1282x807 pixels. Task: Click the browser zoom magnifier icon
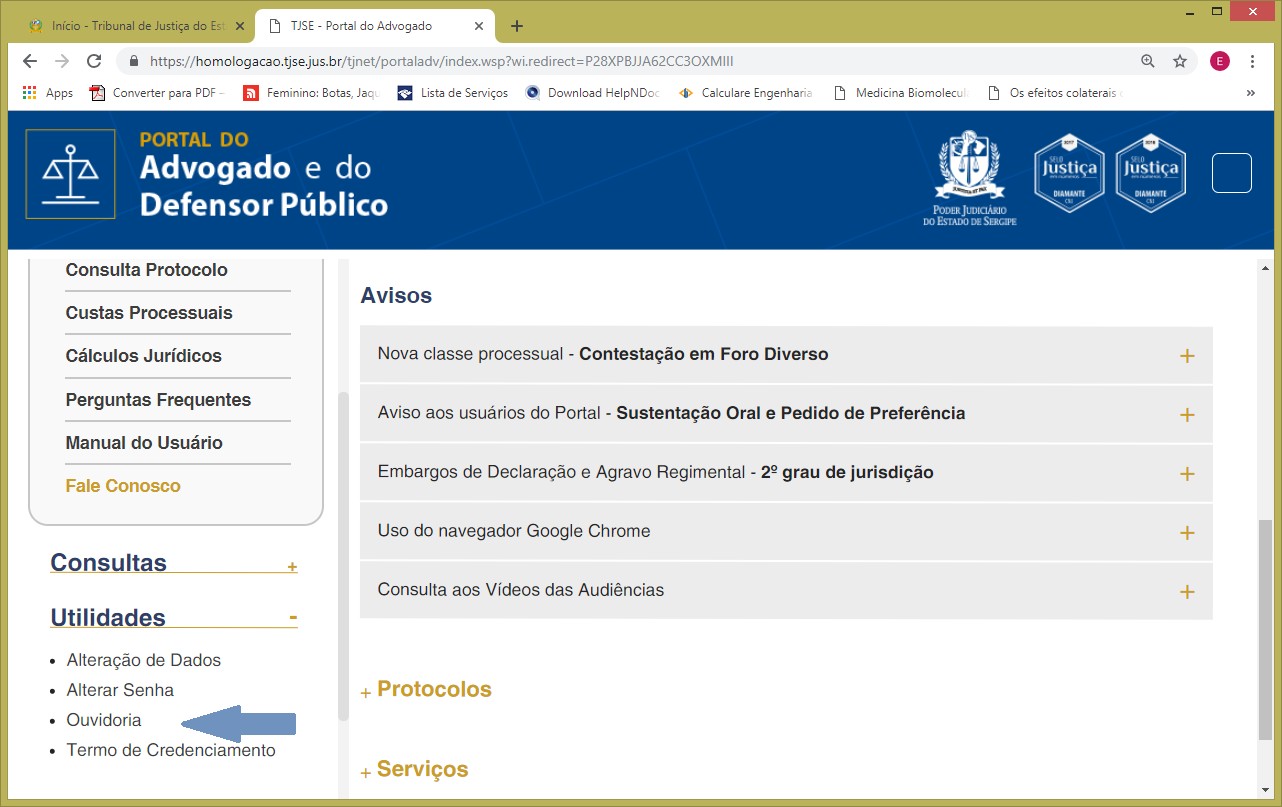1148,61
